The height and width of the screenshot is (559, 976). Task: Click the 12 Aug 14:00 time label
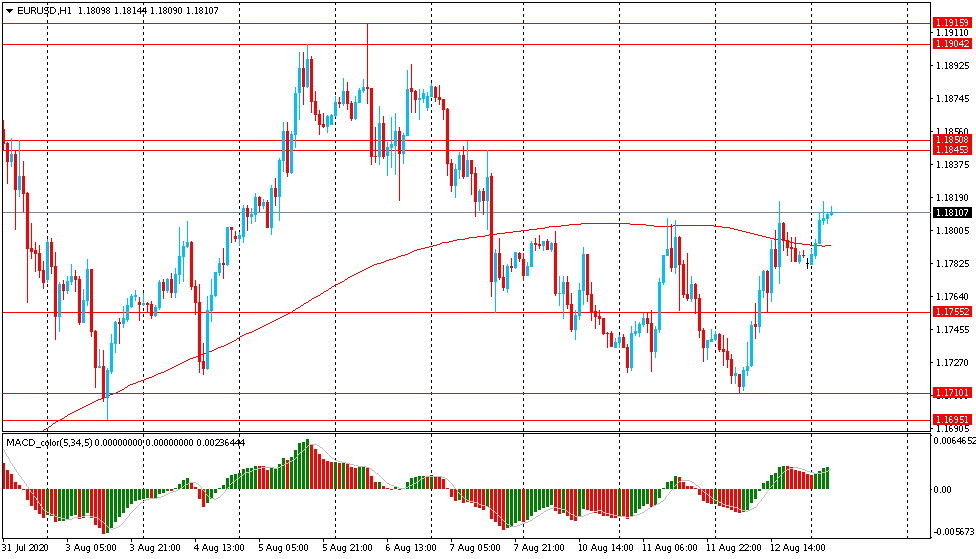click(798, 548)
